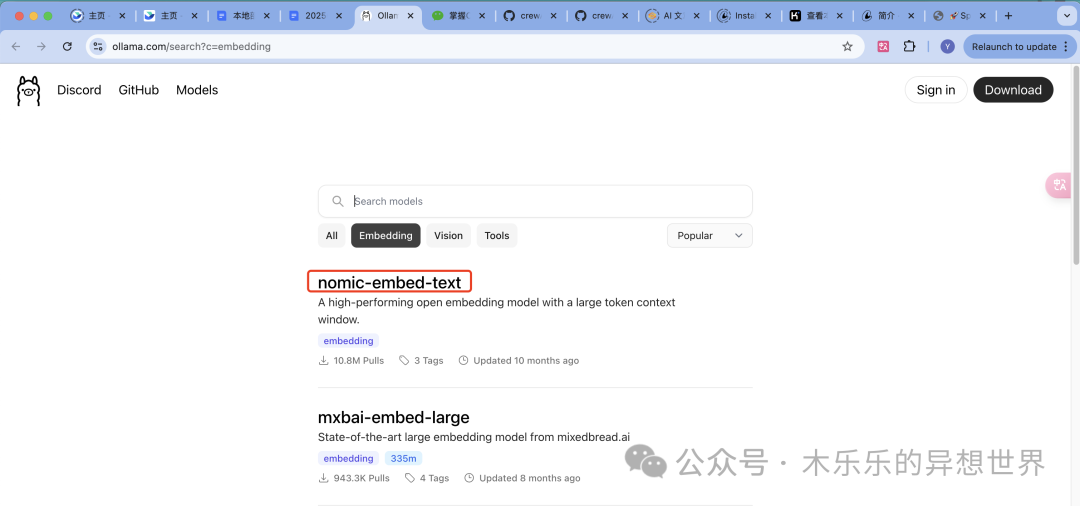Screen dimensions: 1080x506
Task: Switch to the Sp tab
Action: pos(960,16)
